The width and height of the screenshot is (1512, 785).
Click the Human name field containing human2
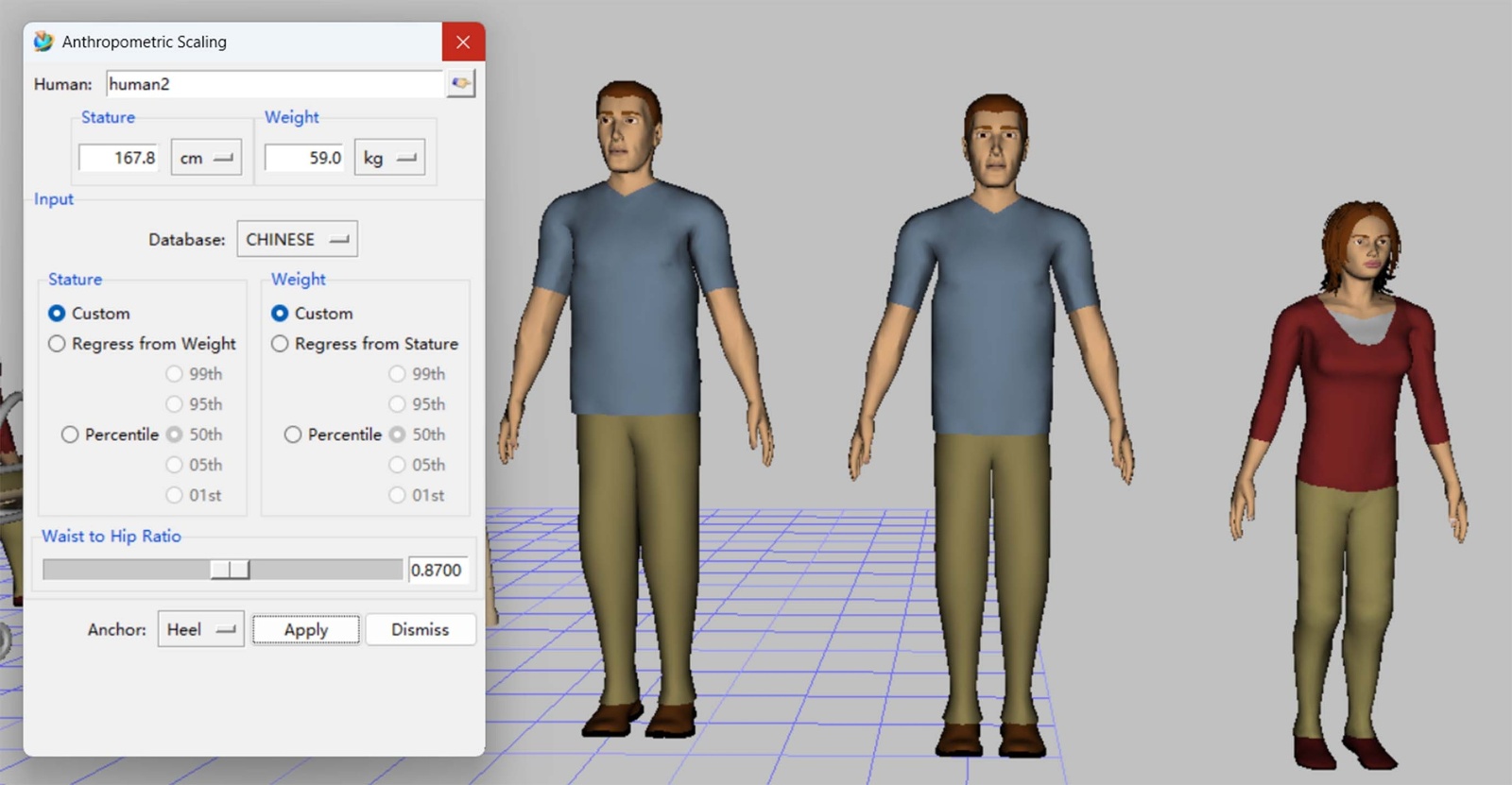(274, 84)
